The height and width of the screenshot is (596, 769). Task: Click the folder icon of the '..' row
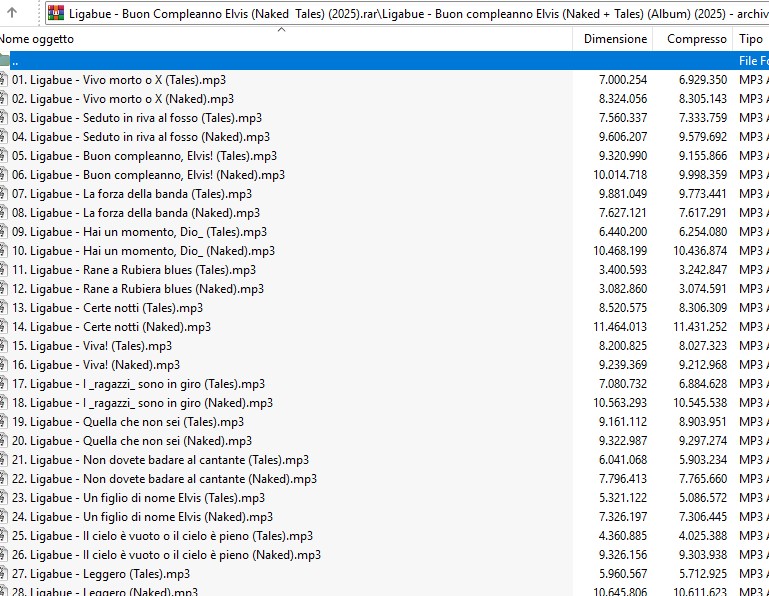pos(4,61)
